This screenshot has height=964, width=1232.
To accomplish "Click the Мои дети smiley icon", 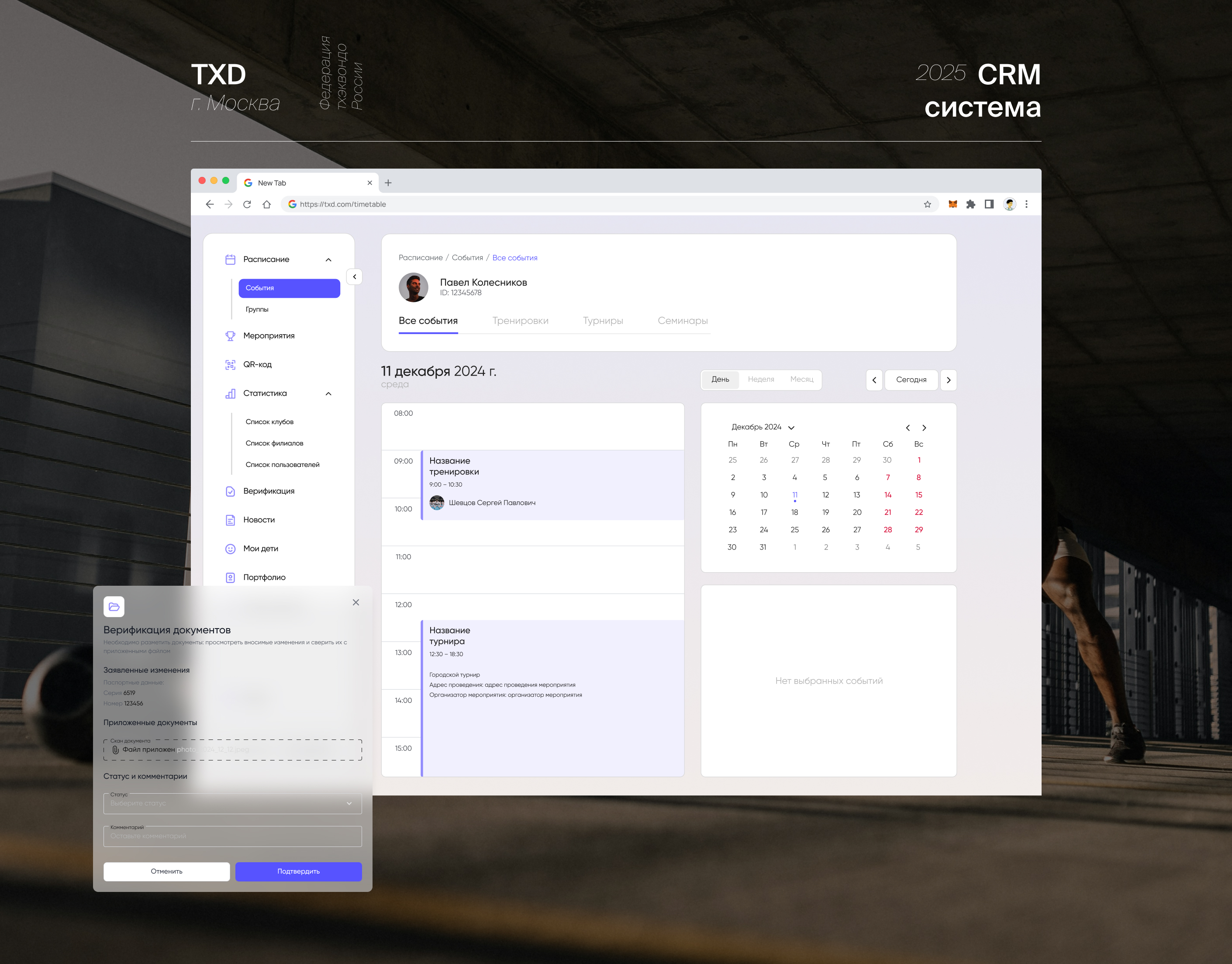I will (x=230, y=549).
